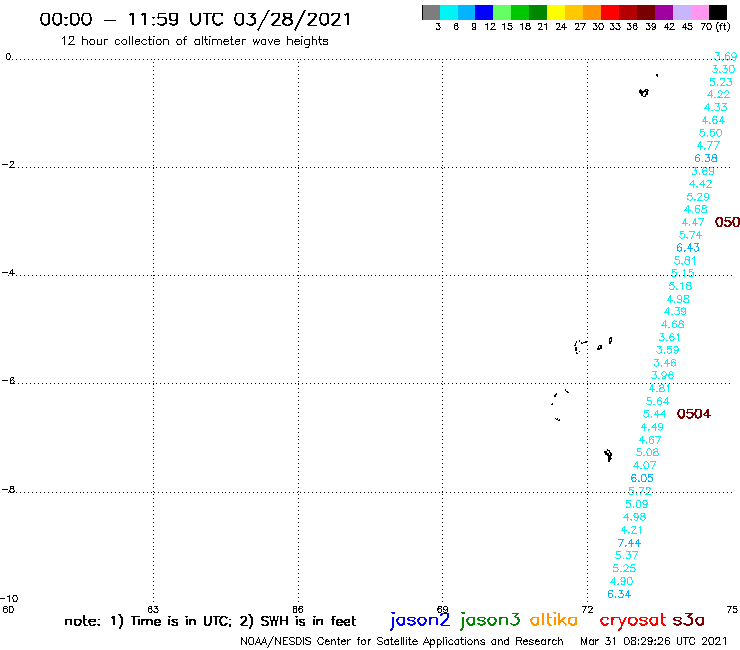The image size is (740, 650).
Task: Click the lavender swatch in the color scale
Action: tap(681, 12)
